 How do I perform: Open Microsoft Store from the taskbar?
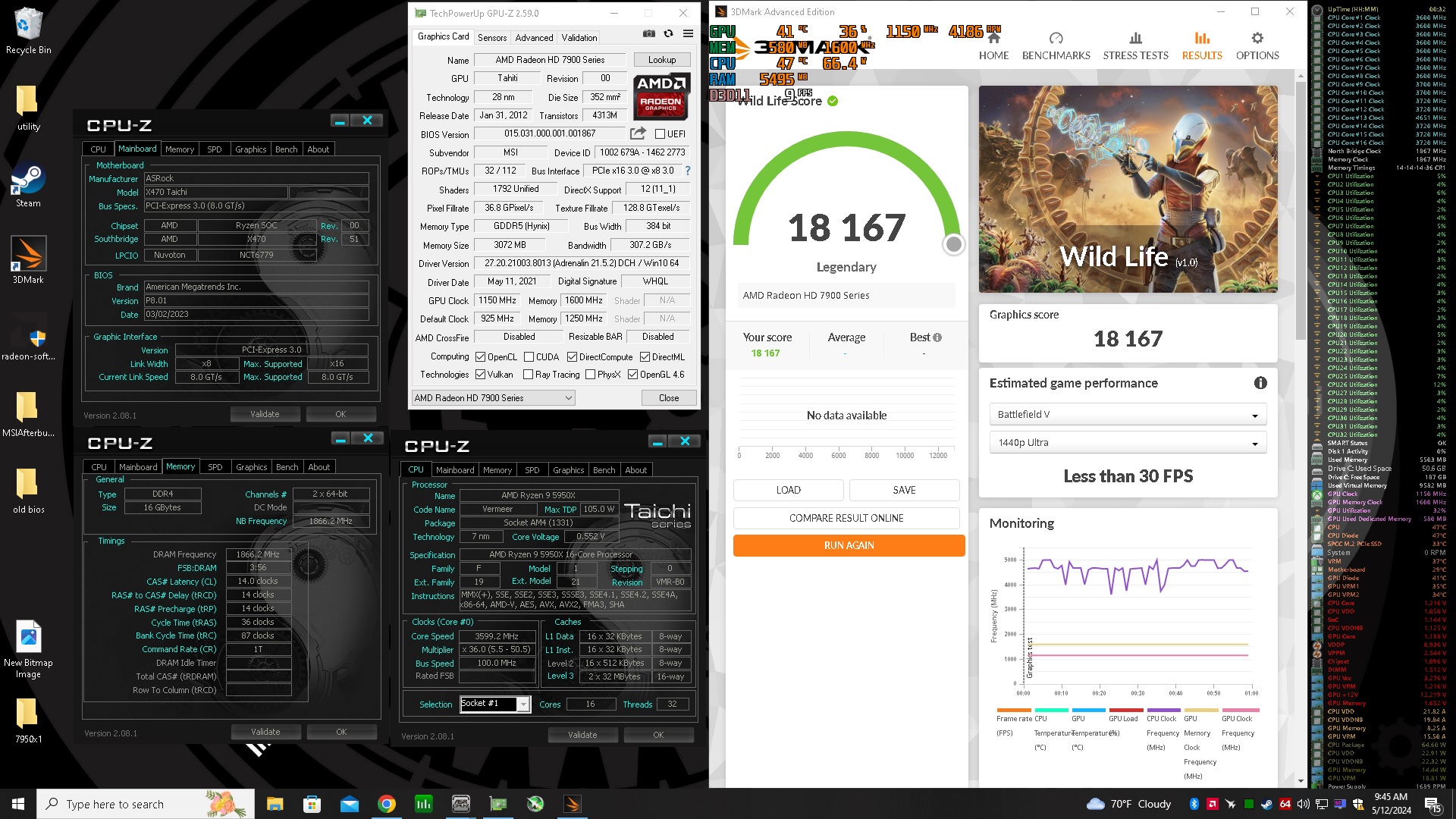312,804
